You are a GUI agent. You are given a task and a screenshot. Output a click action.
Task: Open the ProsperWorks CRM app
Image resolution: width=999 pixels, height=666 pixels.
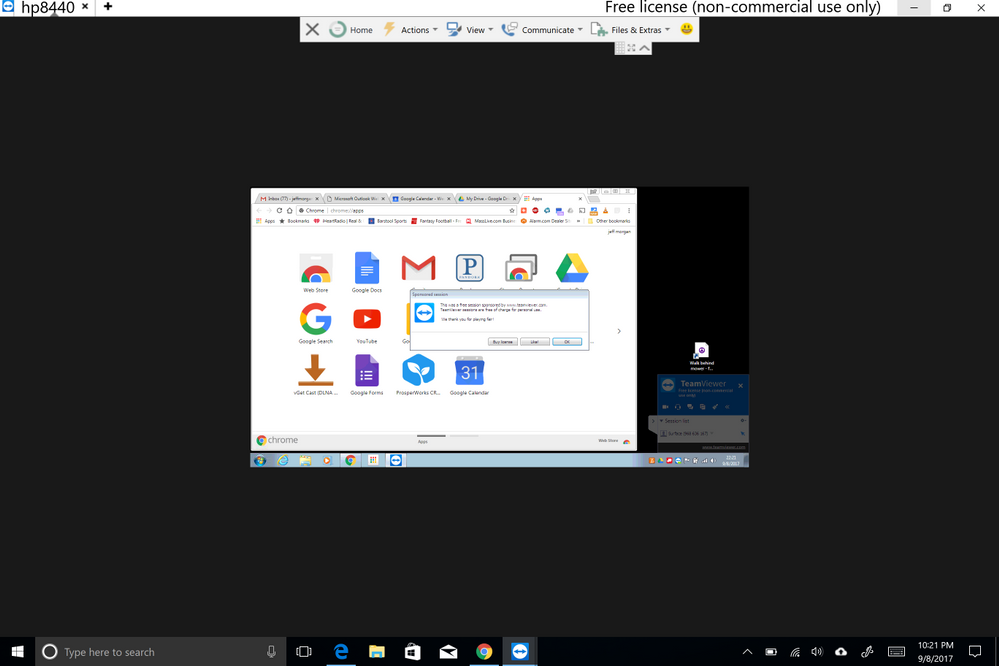[419, 375]
